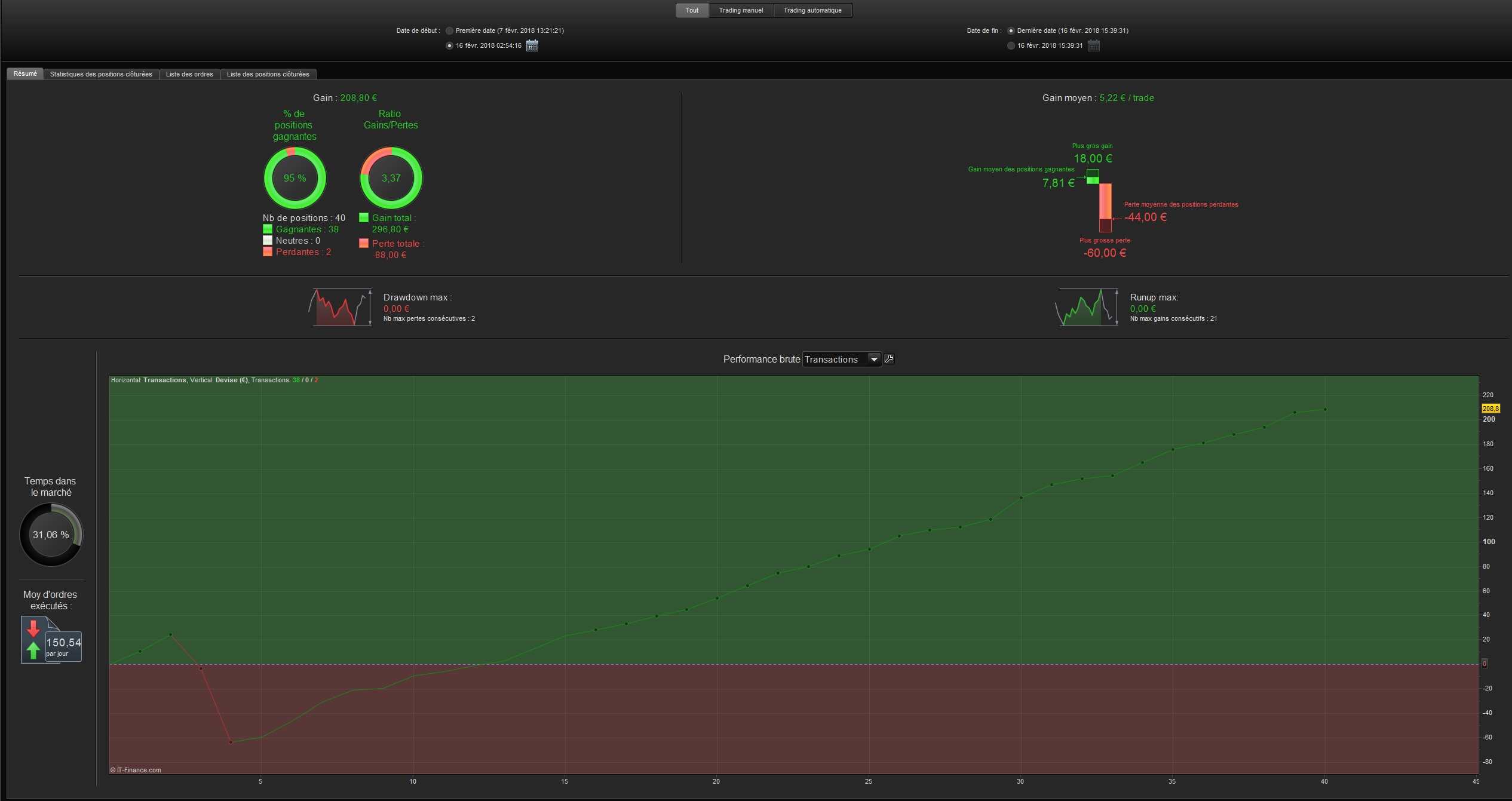Filter by Trading manuel button
1512x801 pixels.
(741, 10)
